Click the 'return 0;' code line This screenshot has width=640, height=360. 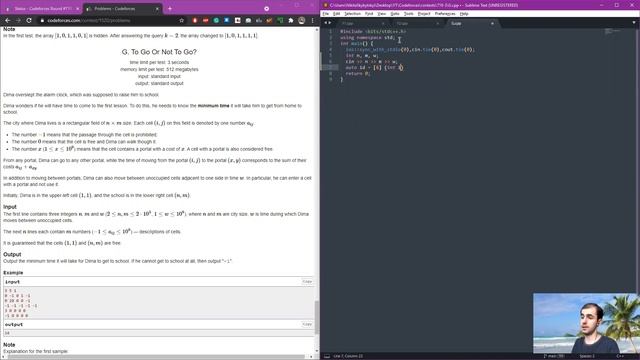tap(358, 73)
